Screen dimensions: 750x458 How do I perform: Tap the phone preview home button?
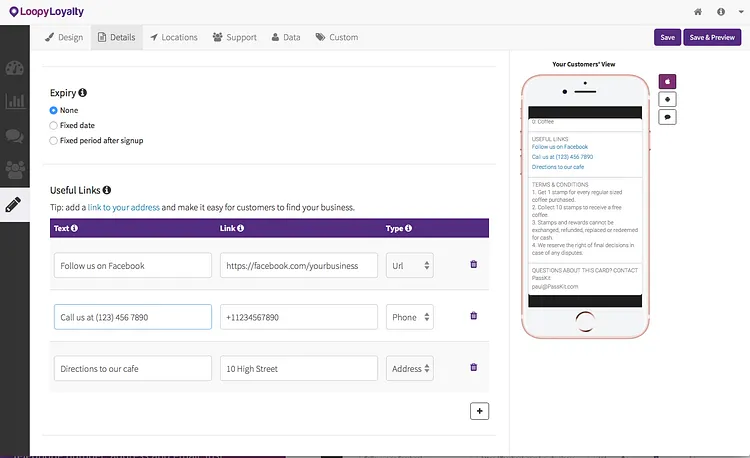pos(585,321)
